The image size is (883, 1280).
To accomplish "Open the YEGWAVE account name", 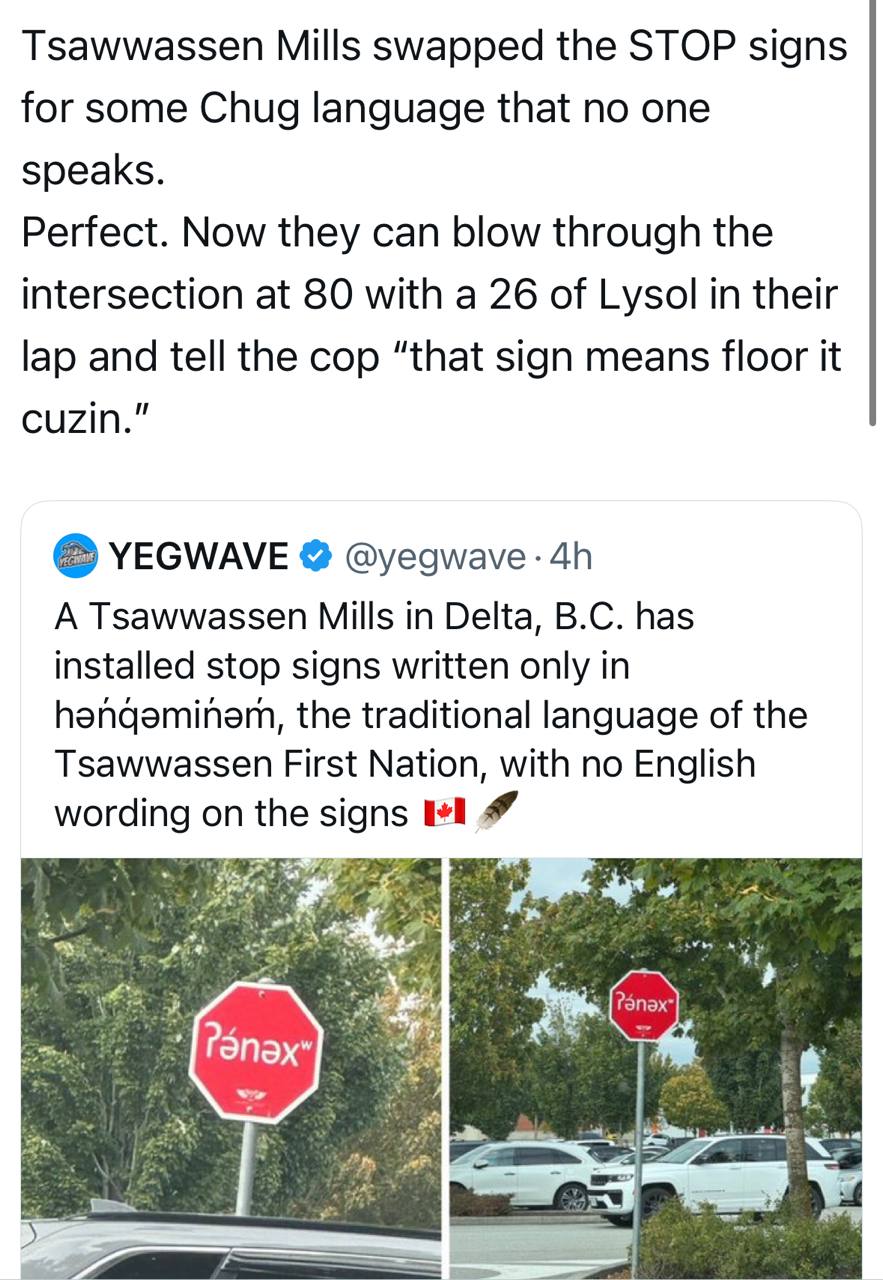I will coord(200,556).
